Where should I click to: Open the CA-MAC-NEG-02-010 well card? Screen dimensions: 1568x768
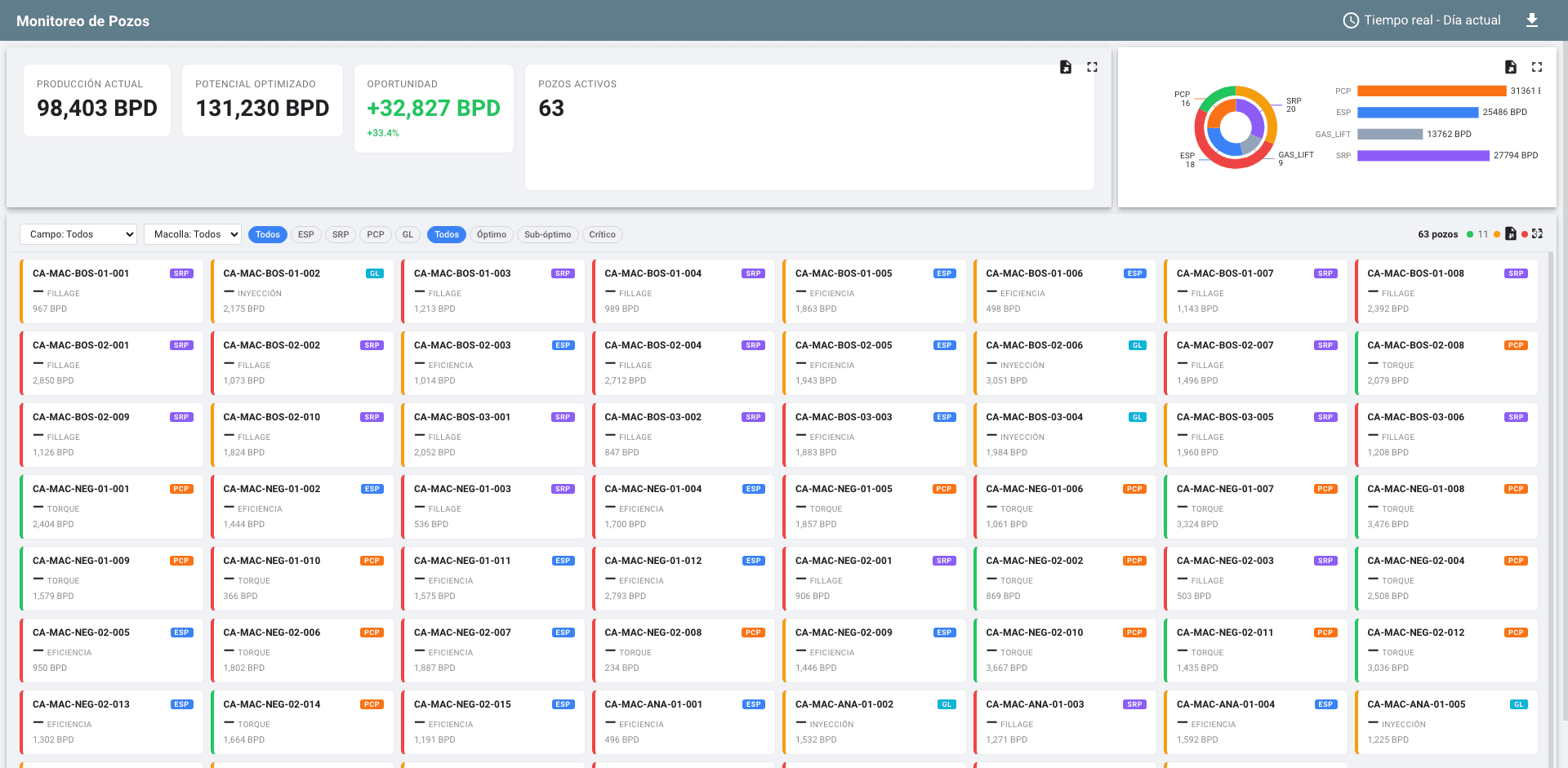click(x=1065, y=650)
